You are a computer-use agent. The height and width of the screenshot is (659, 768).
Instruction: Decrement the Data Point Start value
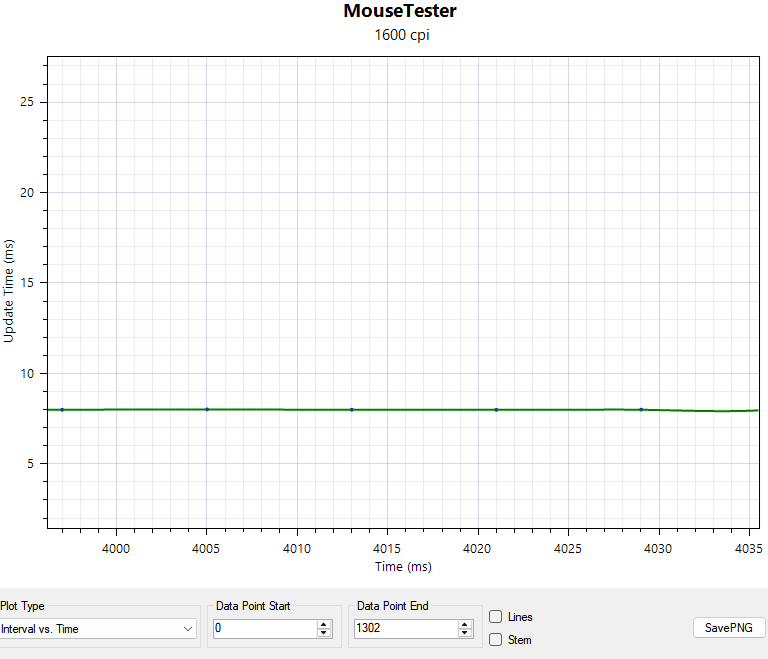[x=323, y=634]
